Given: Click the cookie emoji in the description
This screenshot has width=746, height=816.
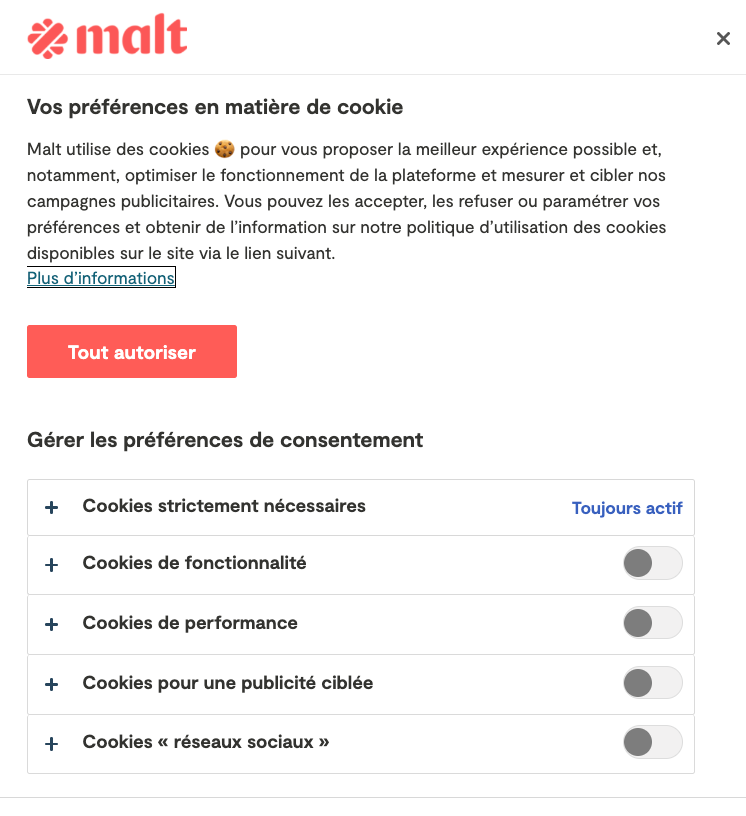Looking at the screenshot, I should click(225, 149).
